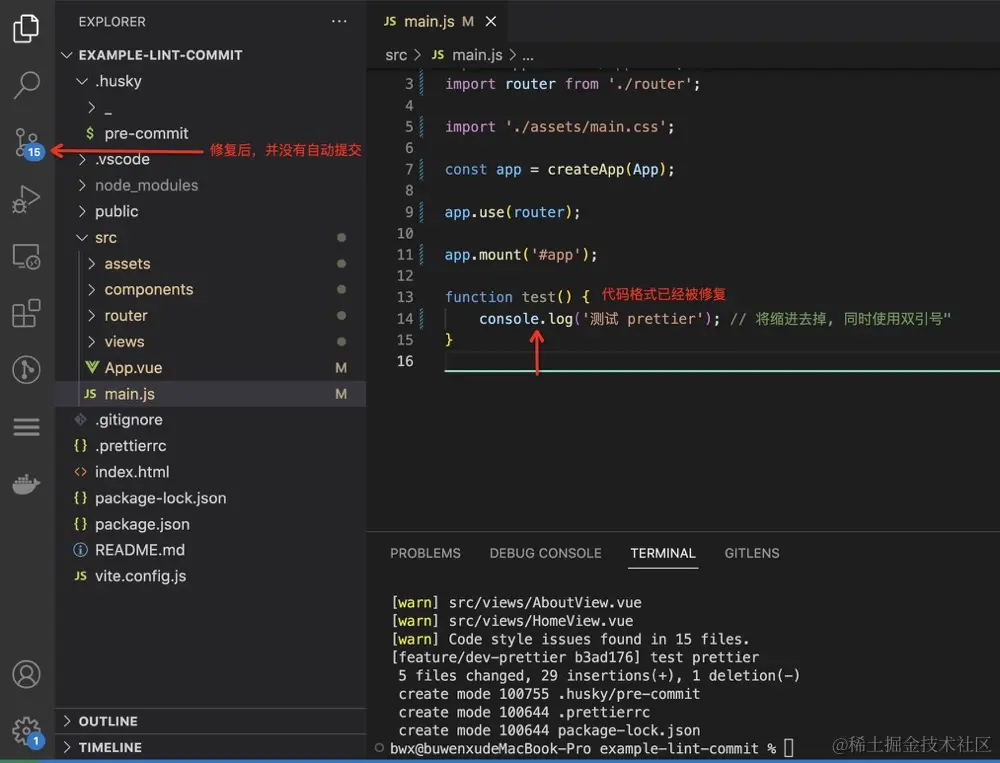The image size is (1000, 763).
Task: Open App.vue in the explorer
Action: pyautogui.click(x=210, y=367)
